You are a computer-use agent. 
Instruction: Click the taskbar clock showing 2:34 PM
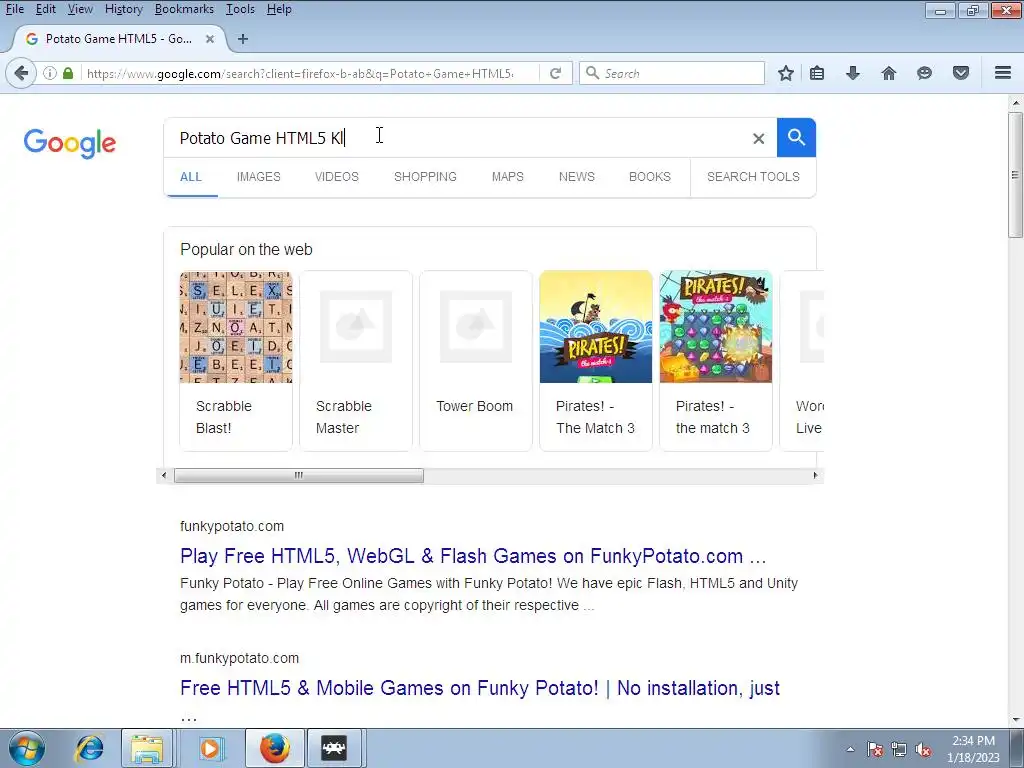click(x=973, y=741)
